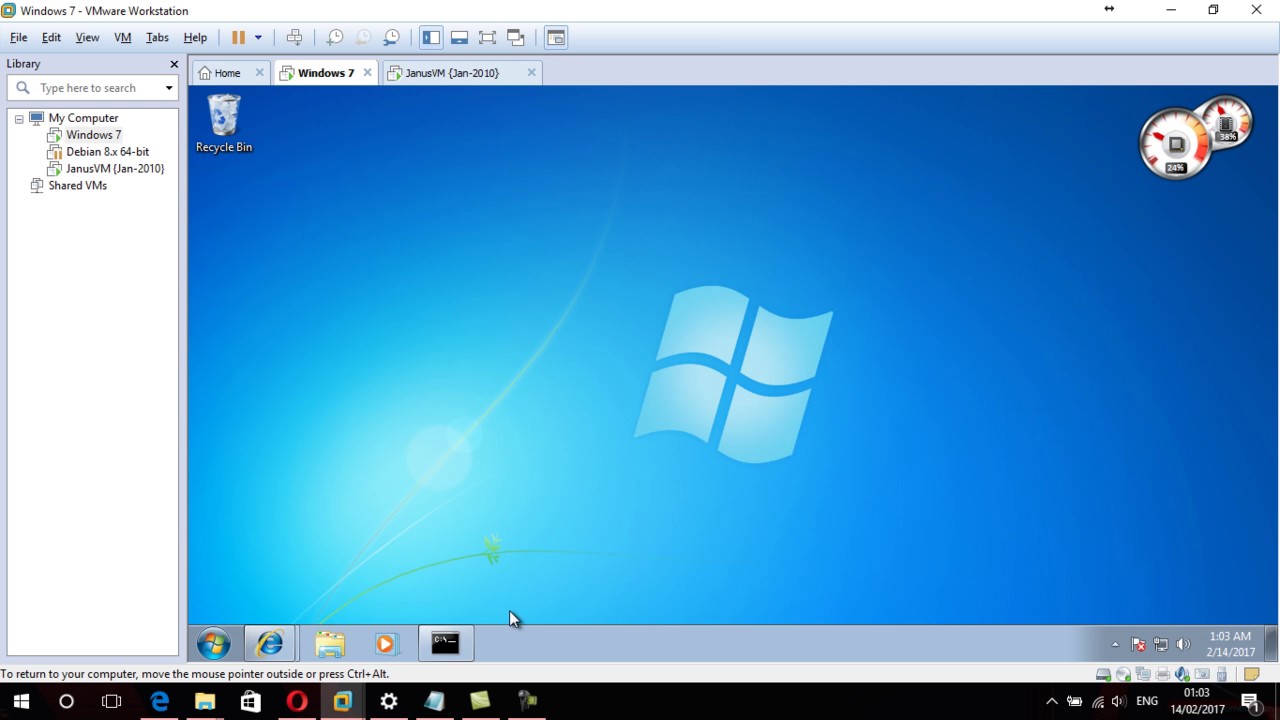Click the printer device status icon
The image size is (1280, 720).
point(1162,674)
